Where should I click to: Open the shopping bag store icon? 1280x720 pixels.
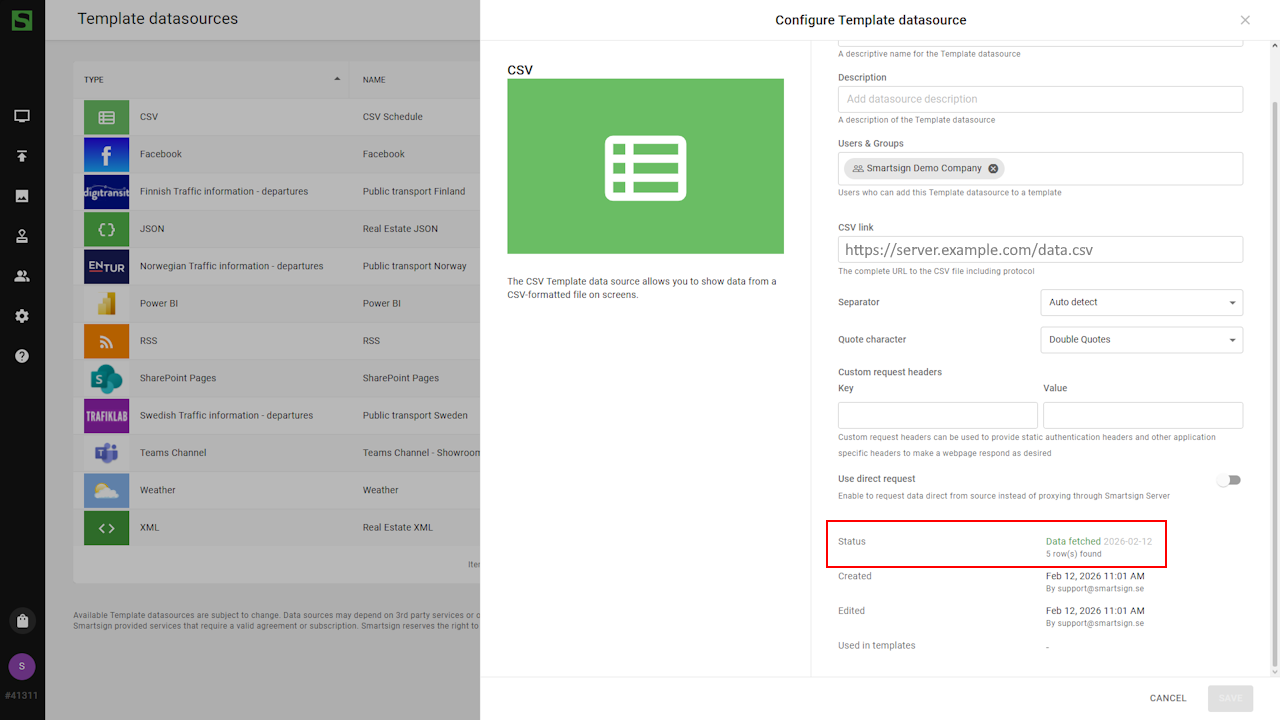pos(22,621)
